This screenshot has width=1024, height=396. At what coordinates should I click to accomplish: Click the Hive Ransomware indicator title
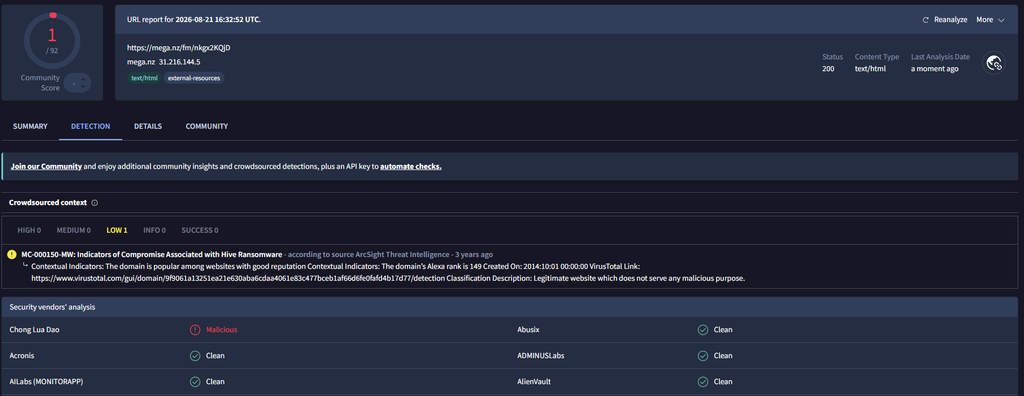152,254
